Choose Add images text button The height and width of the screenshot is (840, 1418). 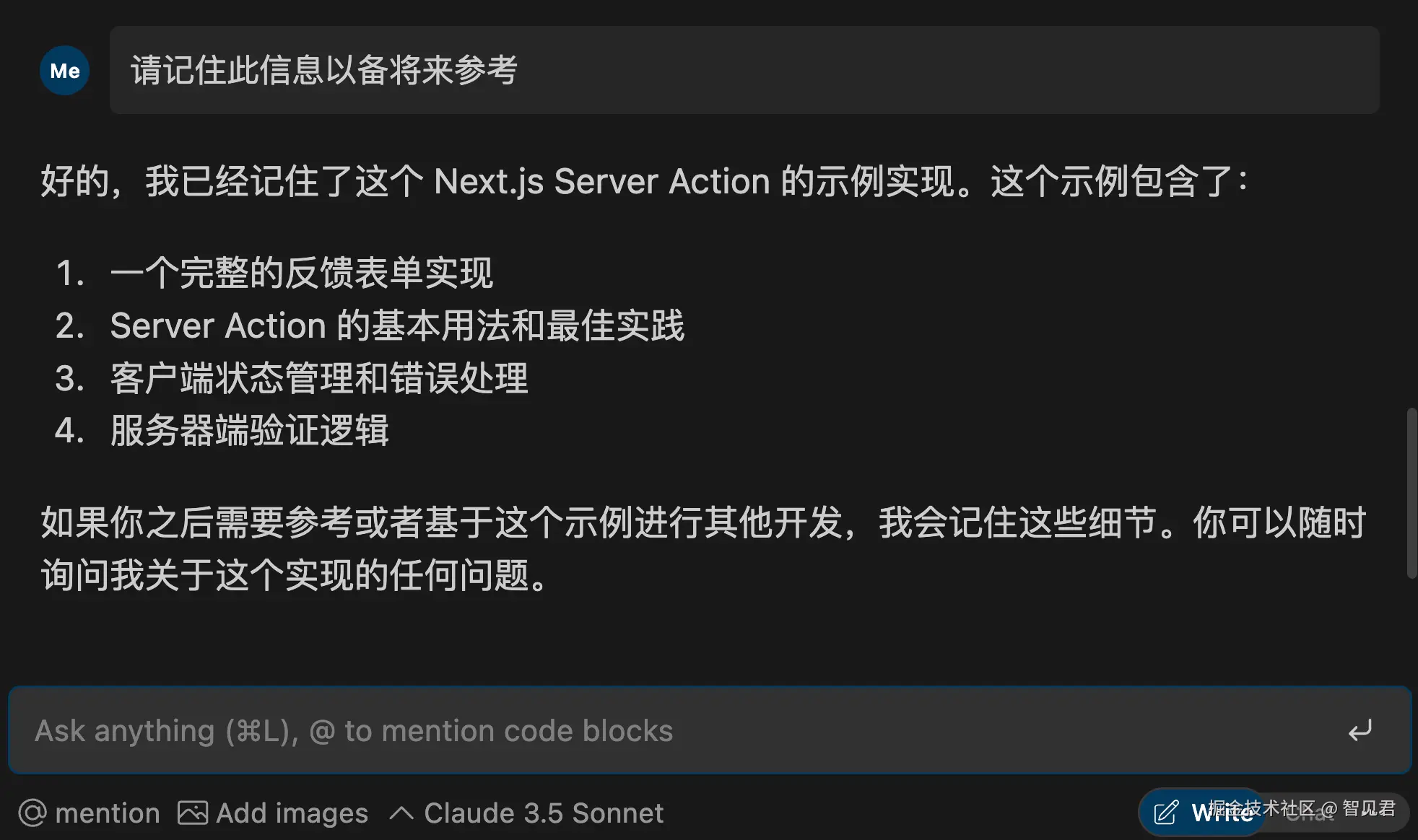tap(292, 813)
